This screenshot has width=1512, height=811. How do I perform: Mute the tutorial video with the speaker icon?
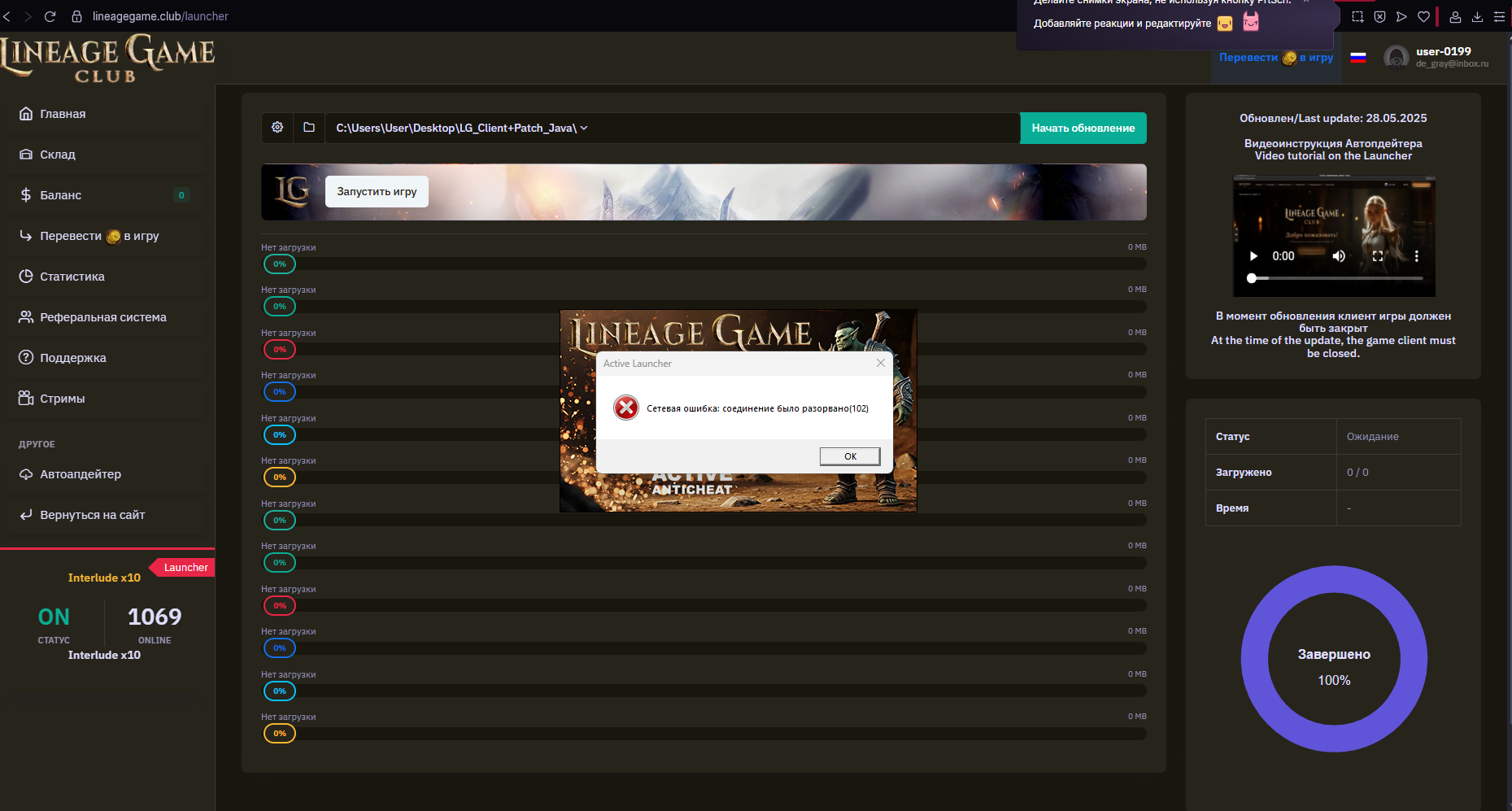1338,256
